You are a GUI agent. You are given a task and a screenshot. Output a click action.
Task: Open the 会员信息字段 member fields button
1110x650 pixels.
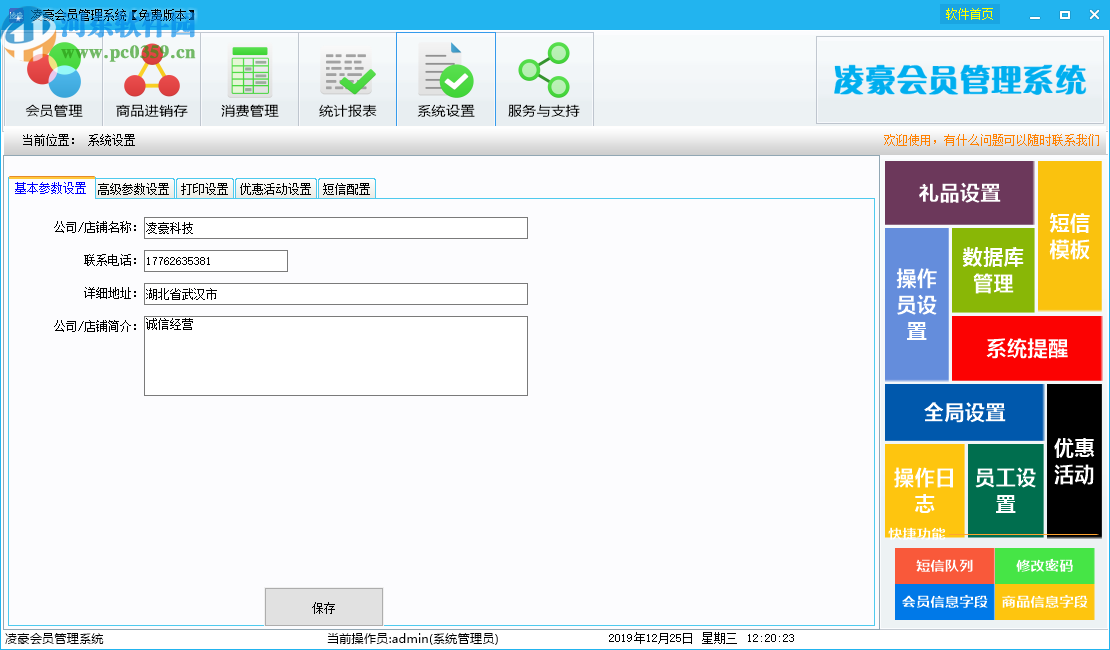click(x=943, y=602)
